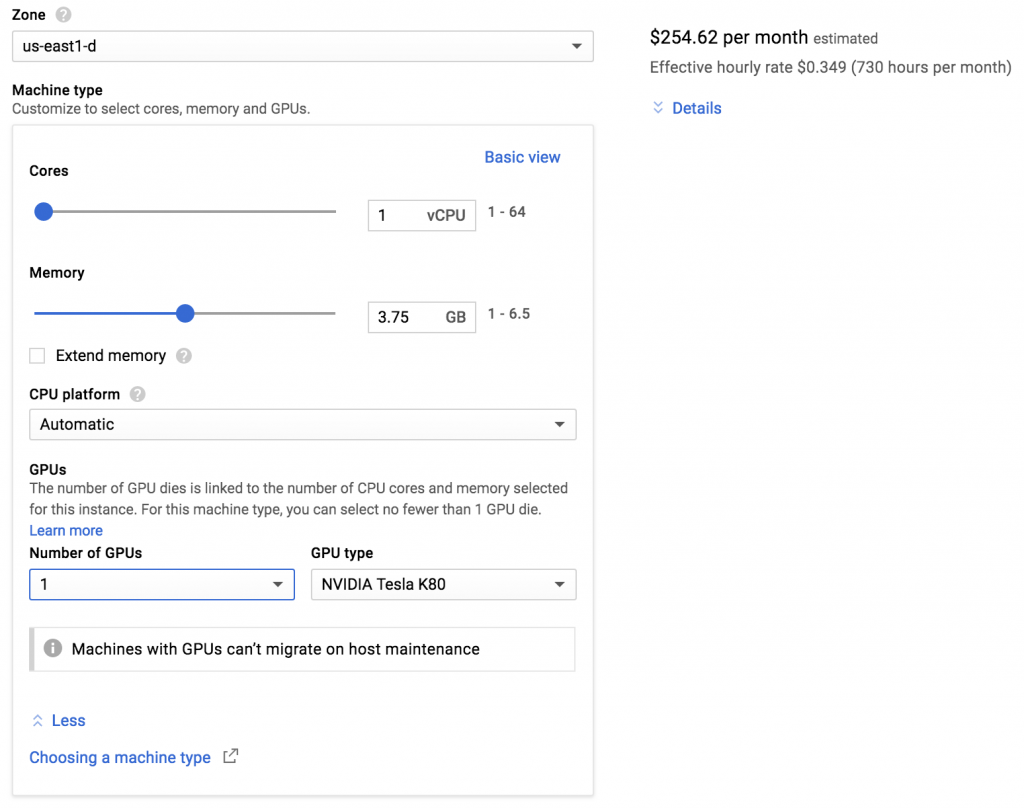The height and width of the screenshot is (808, 1024).
Task: Change GPU type from NVIDIA Tesla K80
Action: pos(443,584)
